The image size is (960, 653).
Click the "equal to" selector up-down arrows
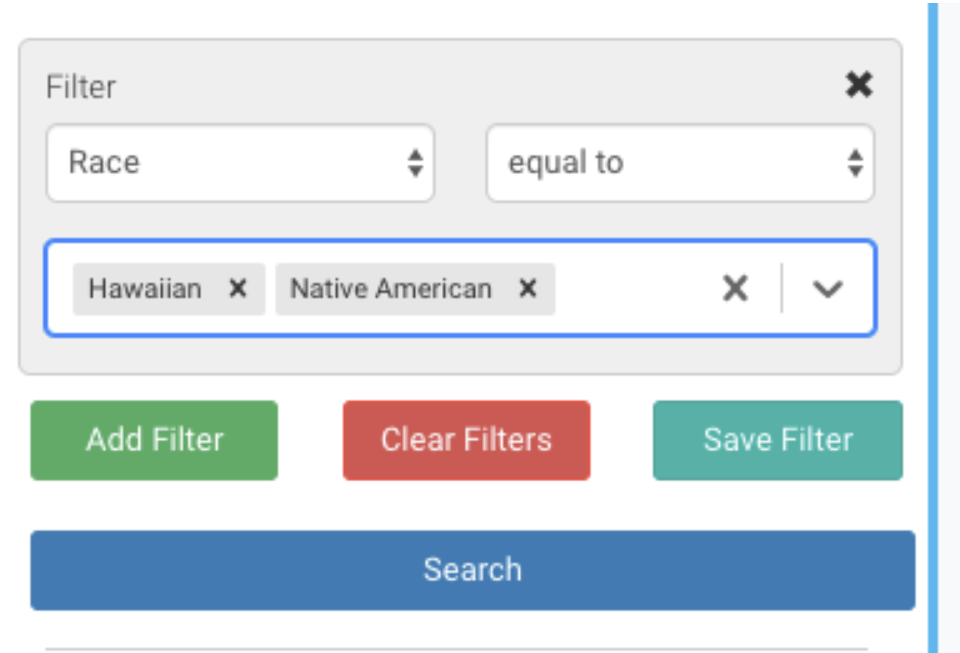pos(855,162)
